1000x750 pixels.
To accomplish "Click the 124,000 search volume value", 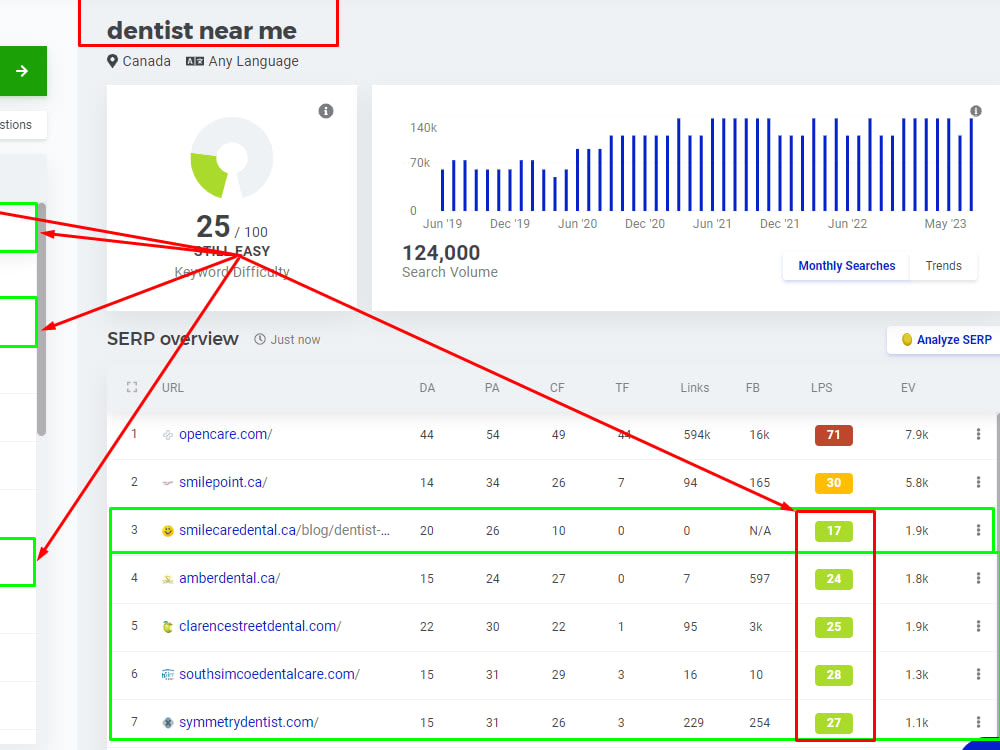I will click(x=441, y=253).
